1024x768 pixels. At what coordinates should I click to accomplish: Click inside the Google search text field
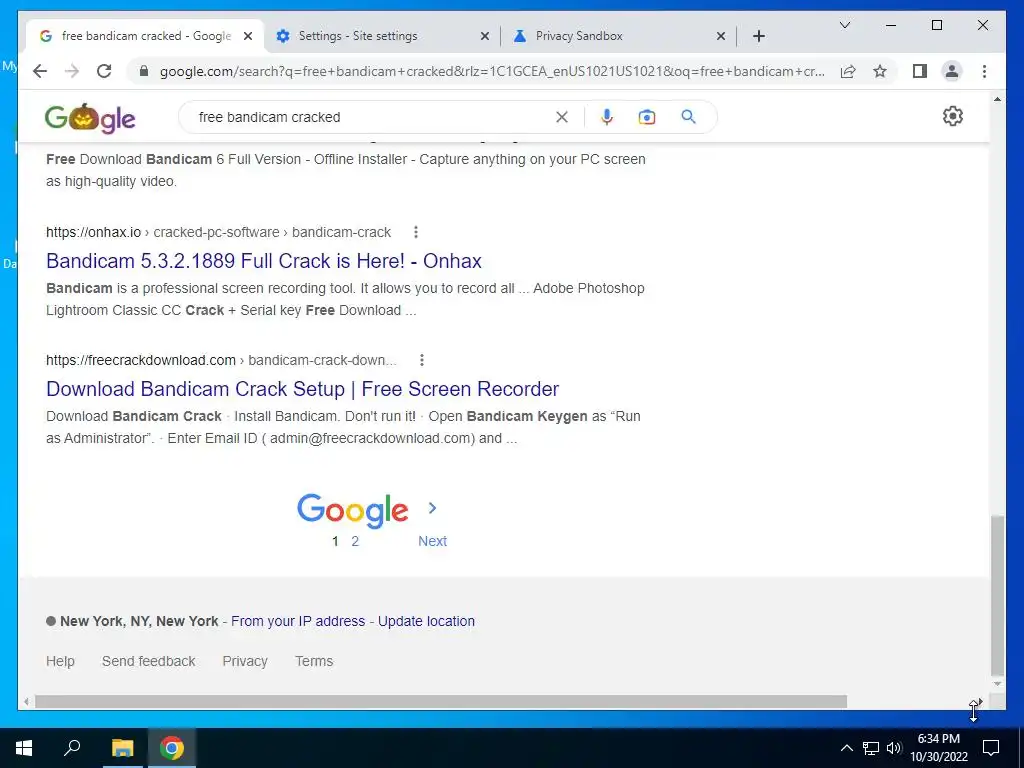coord(372,117)
